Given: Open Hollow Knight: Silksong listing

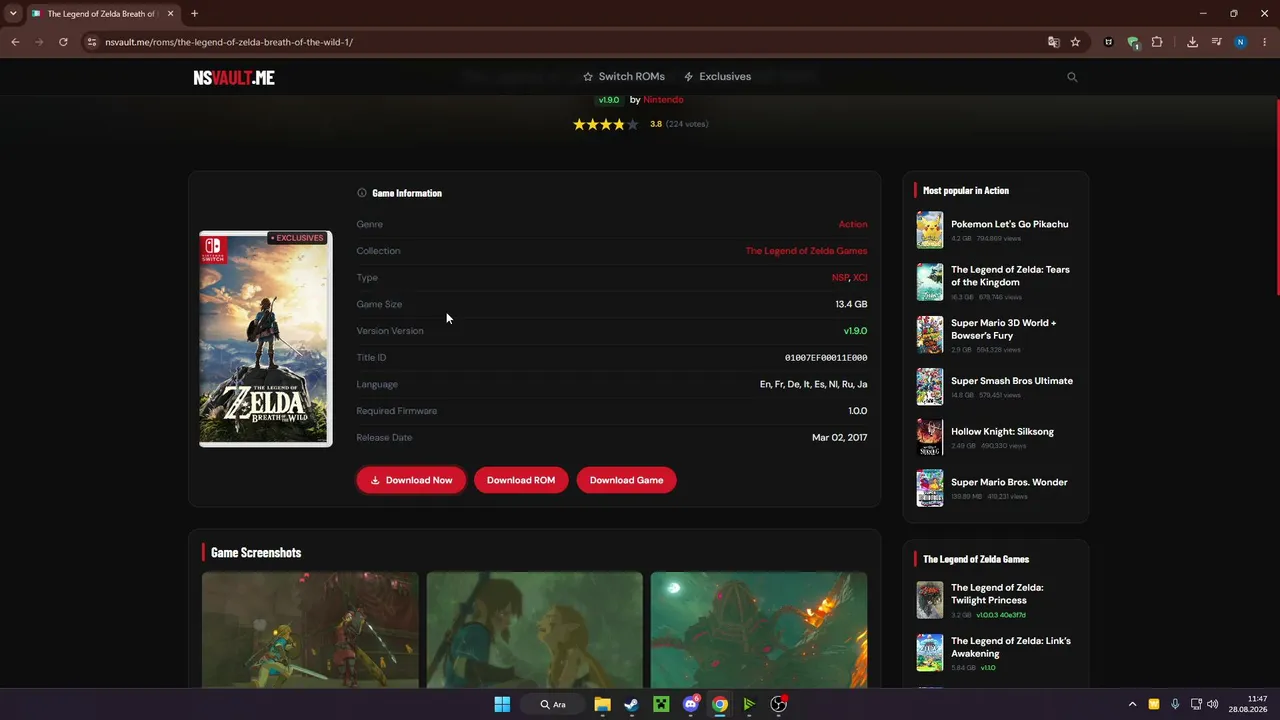Looking at the screenshot, I should click(x=995, y=437).
